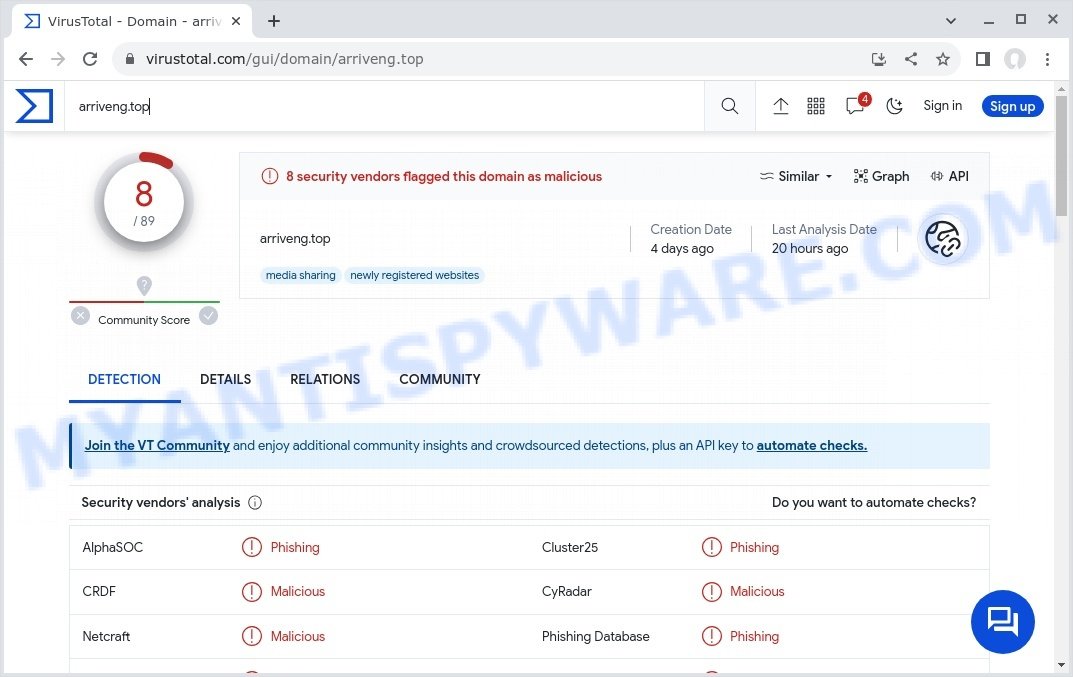This screenshot has height=677, width=1073.
Task: Click the detection score 8 / 89 circle
Action: (x=144, y=201)
